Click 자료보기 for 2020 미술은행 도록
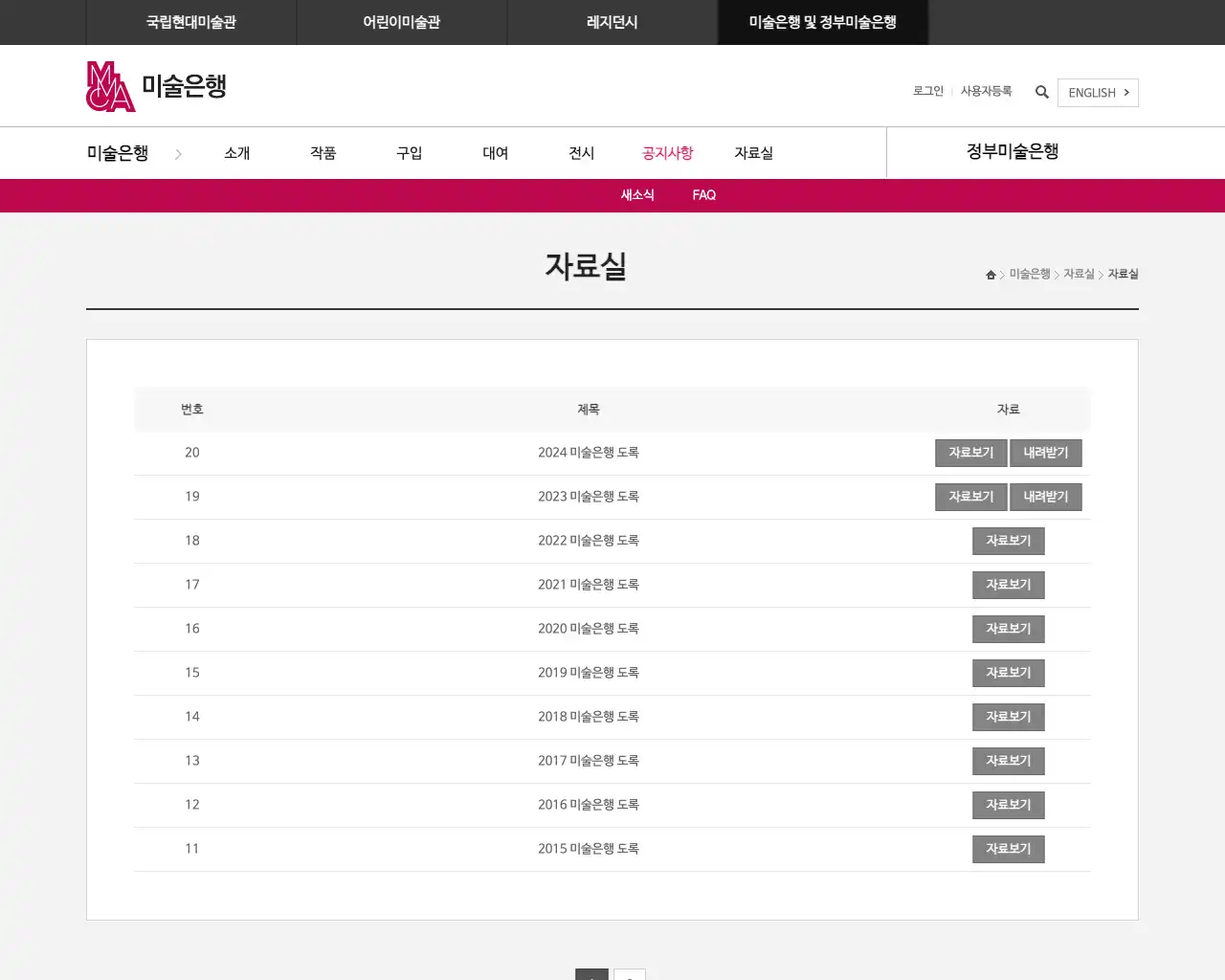 (x=1009, y=629)
